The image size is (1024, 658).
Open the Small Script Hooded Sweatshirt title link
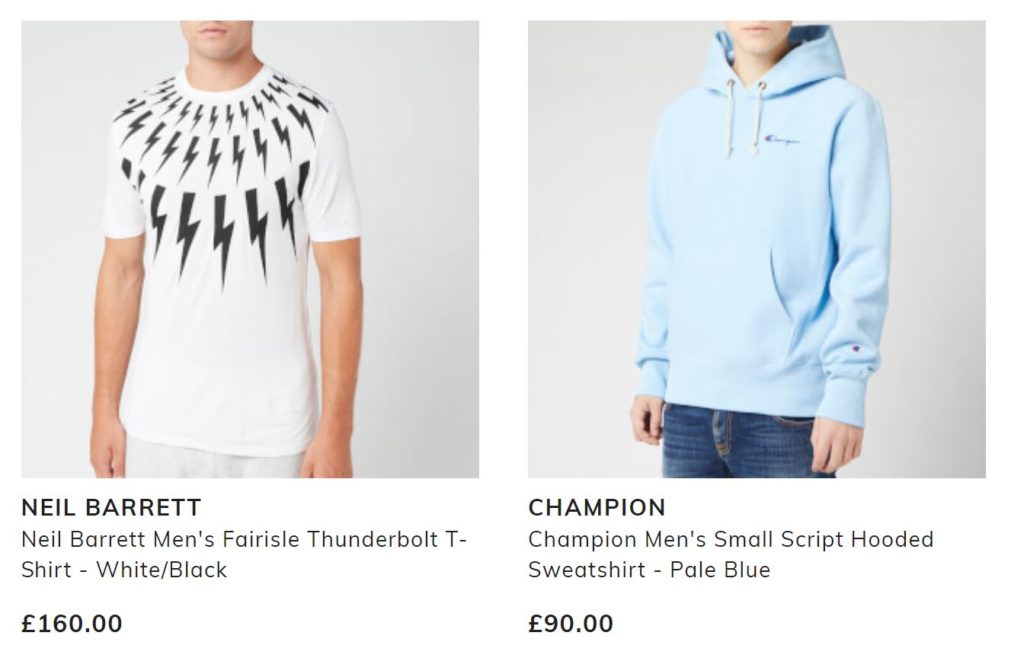click(731, 554)
